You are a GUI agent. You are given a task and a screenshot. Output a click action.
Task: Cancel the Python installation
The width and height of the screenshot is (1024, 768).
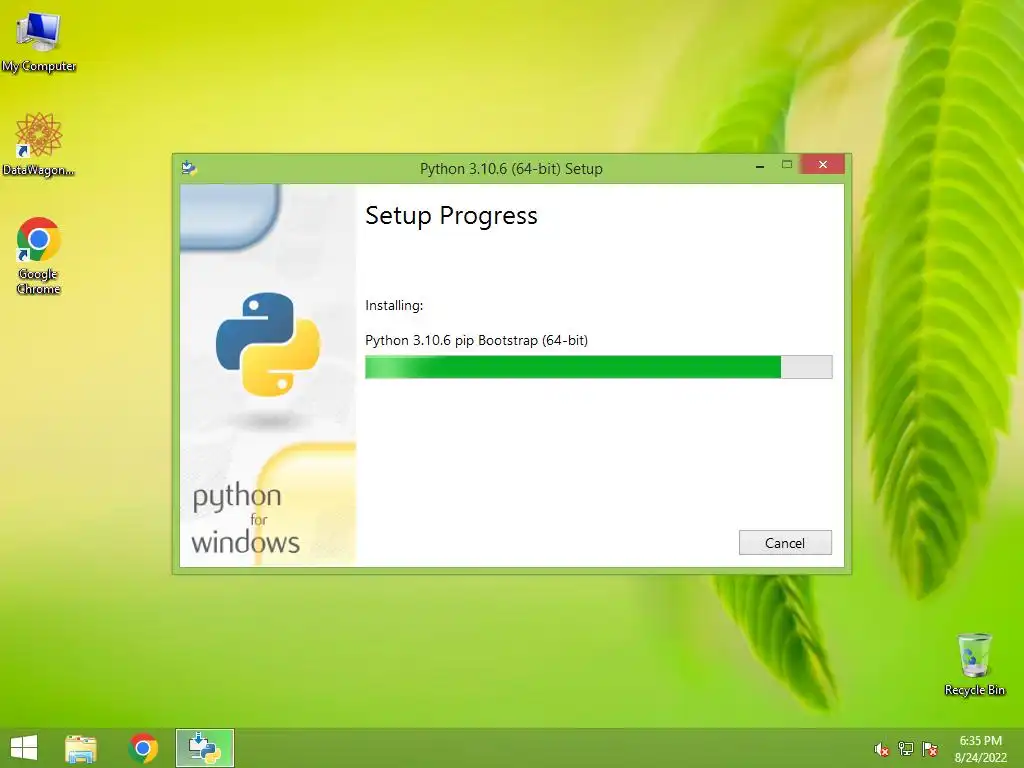pos(785,543)
